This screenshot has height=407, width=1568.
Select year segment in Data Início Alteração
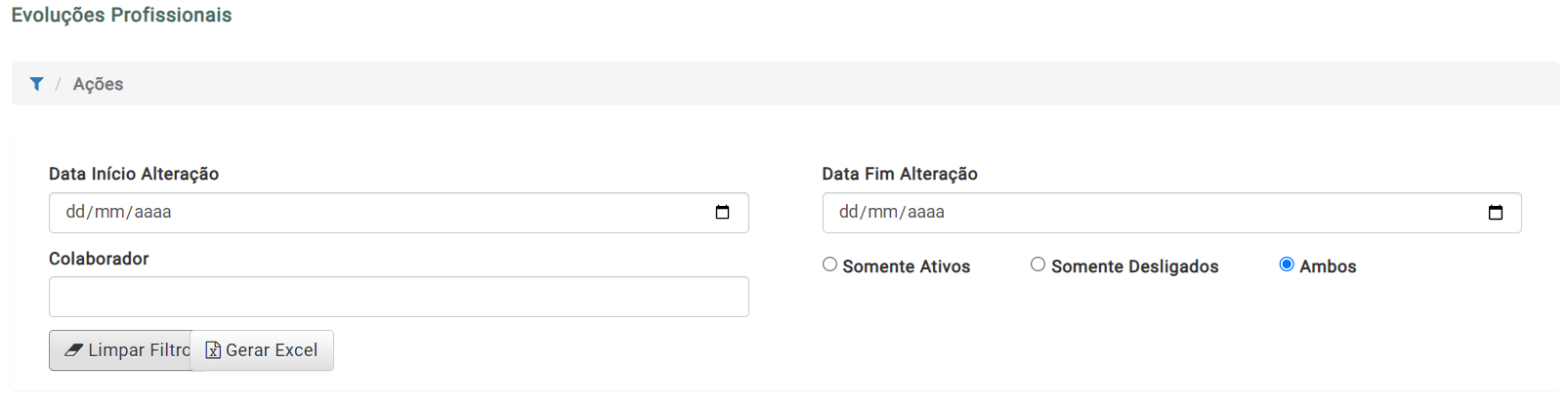[152, 212]
